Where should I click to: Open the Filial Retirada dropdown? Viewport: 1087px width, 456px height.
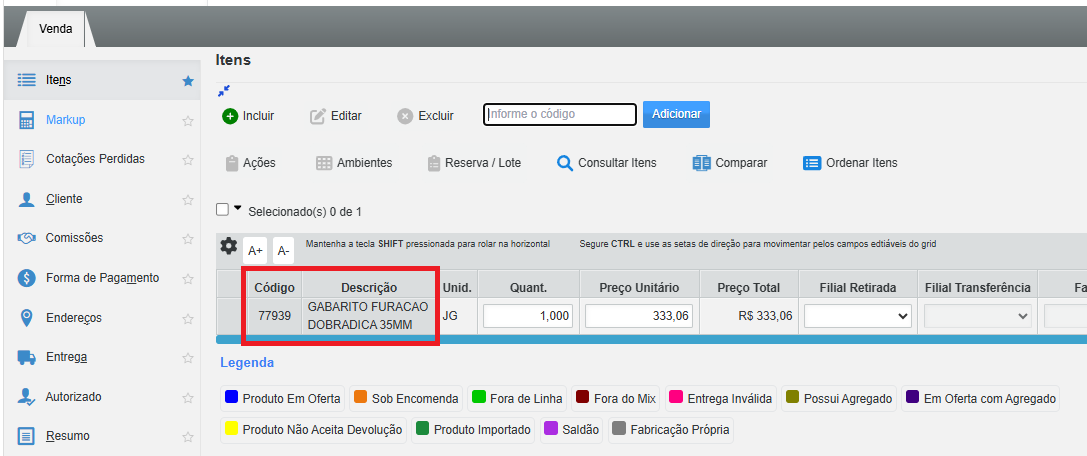[x=859, y=316]
